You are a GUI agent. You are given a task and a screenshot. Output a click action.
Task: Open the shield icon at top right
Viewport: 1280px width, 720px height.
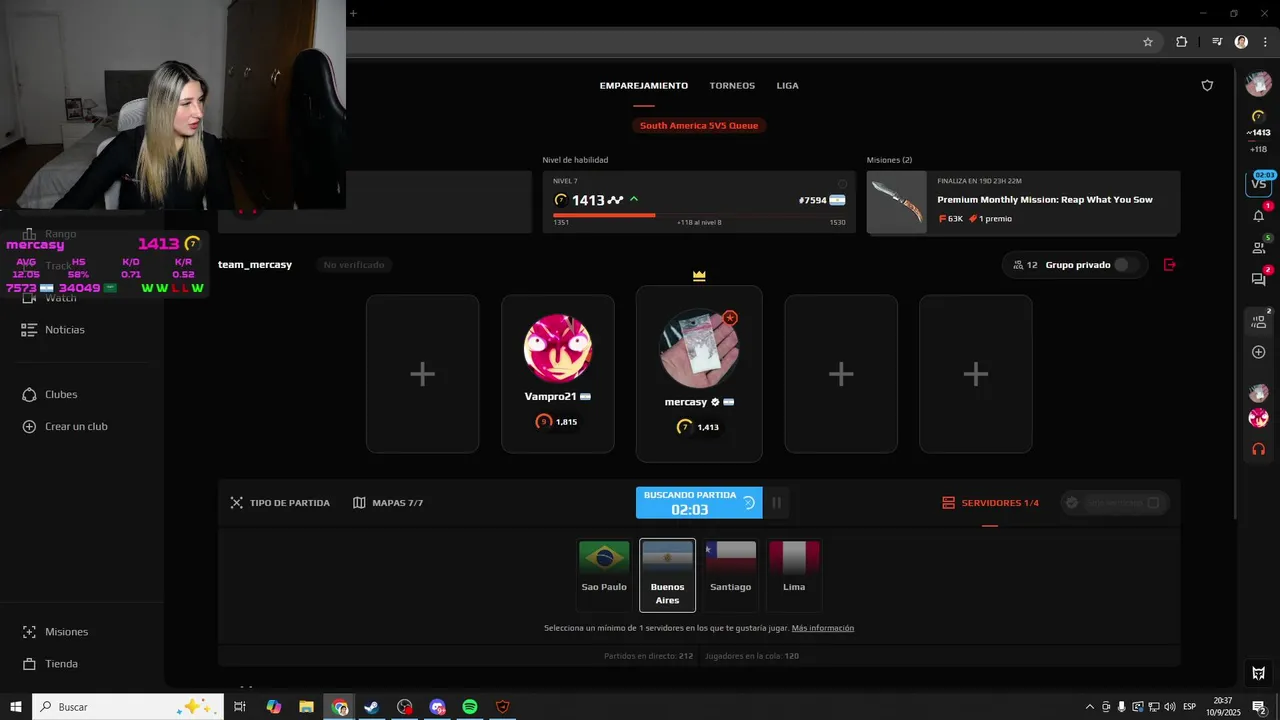1207,86
